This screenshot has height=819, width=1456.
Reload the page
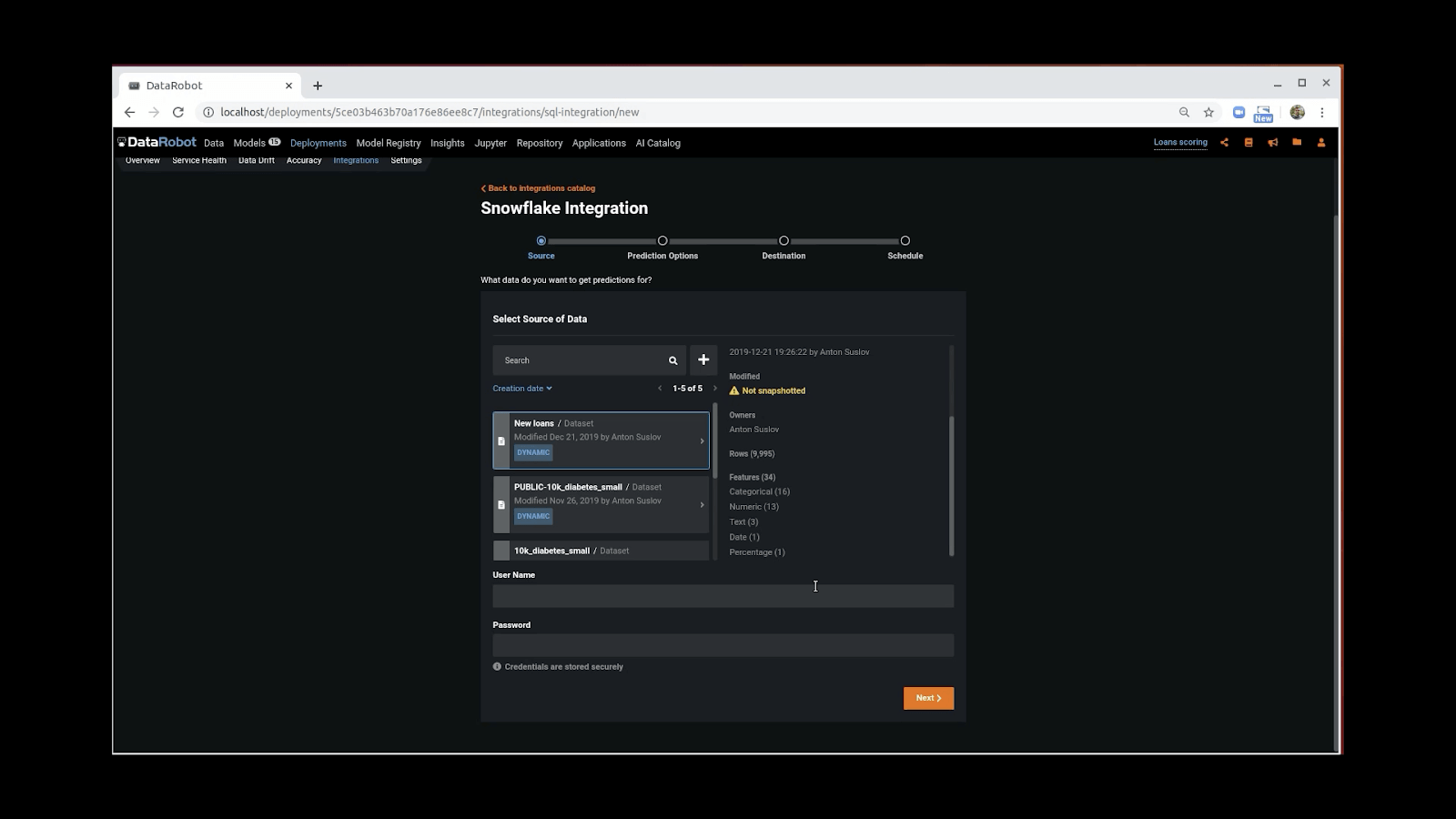(178, 112)
